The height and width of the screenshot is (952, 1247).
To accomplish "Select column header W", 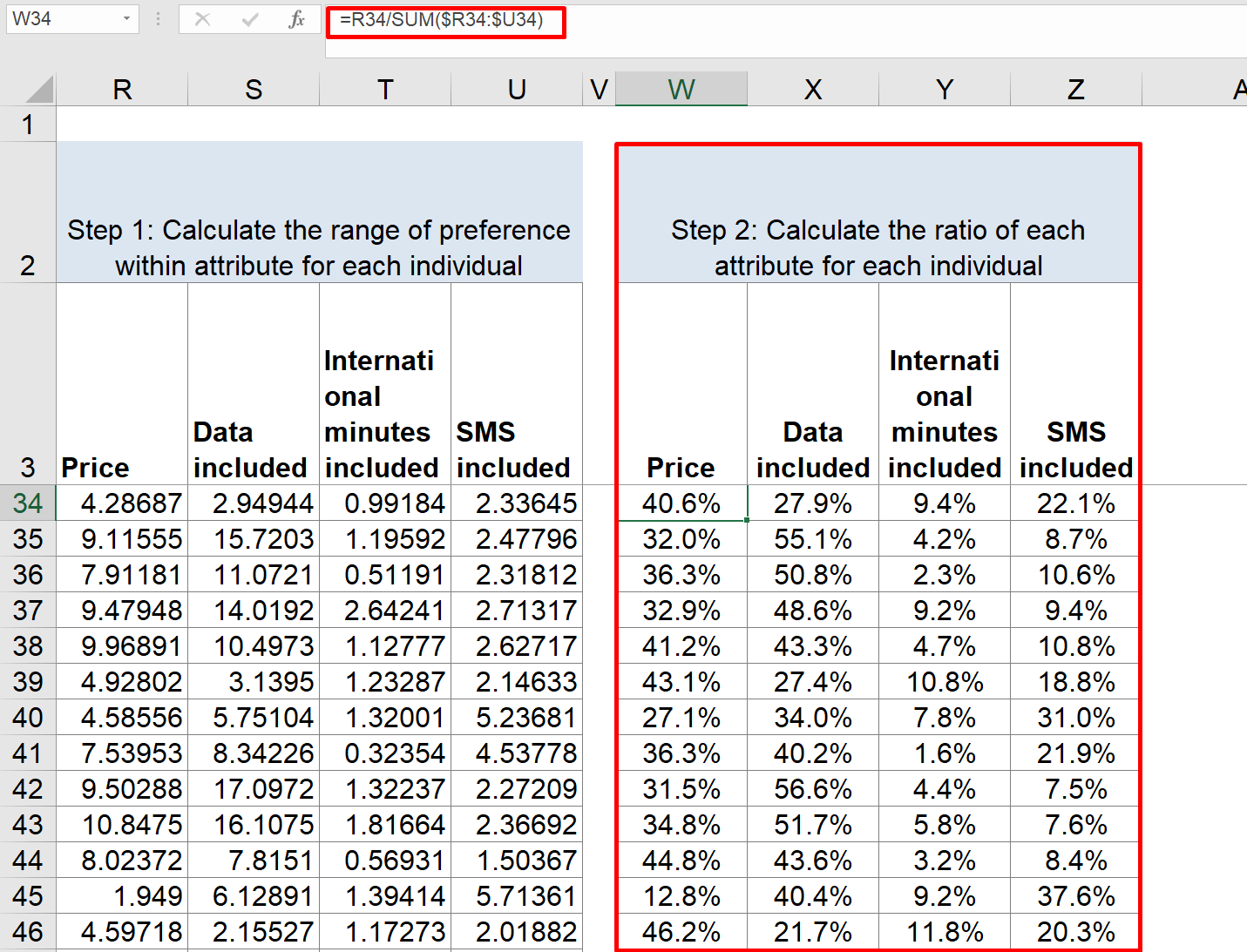I will pos(681,88).
